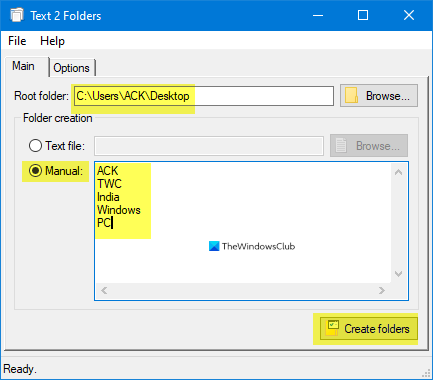Click the 'PC' line in manual list
Screen dimensions: 433x380
click(x=104, y=223)
